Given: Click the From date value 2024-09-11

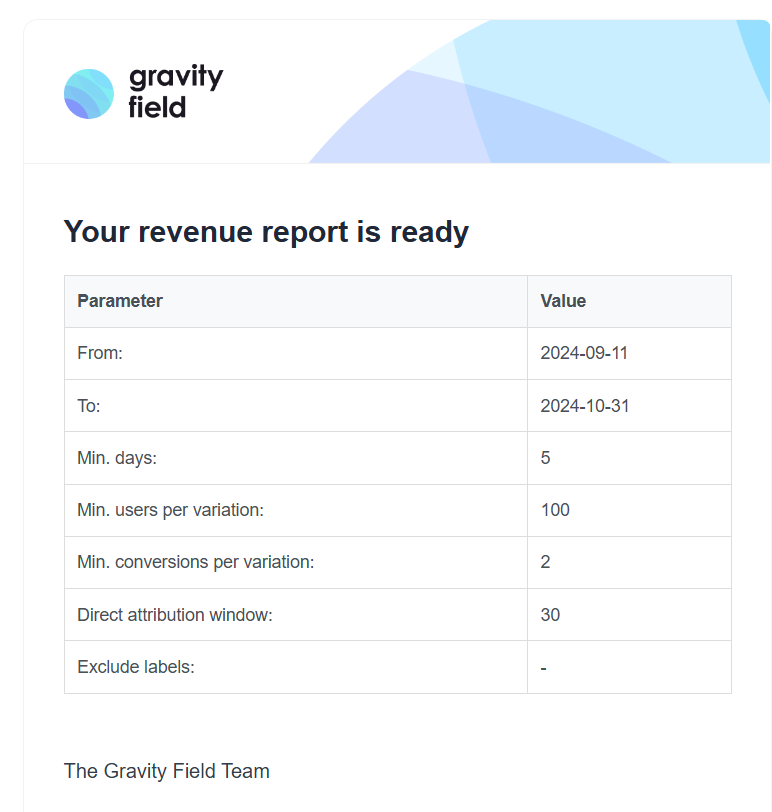Looking at the screenshot, I should pos(584,353).
